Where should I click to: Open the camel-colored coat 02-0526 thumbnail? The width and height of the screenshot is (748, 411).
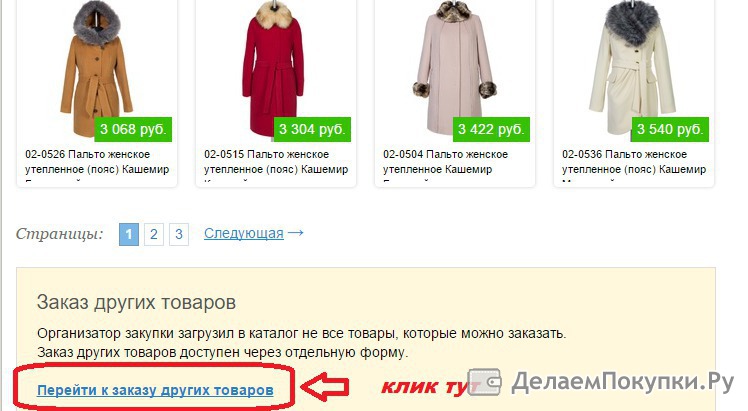pyautogui.click(x=96, y=70)
